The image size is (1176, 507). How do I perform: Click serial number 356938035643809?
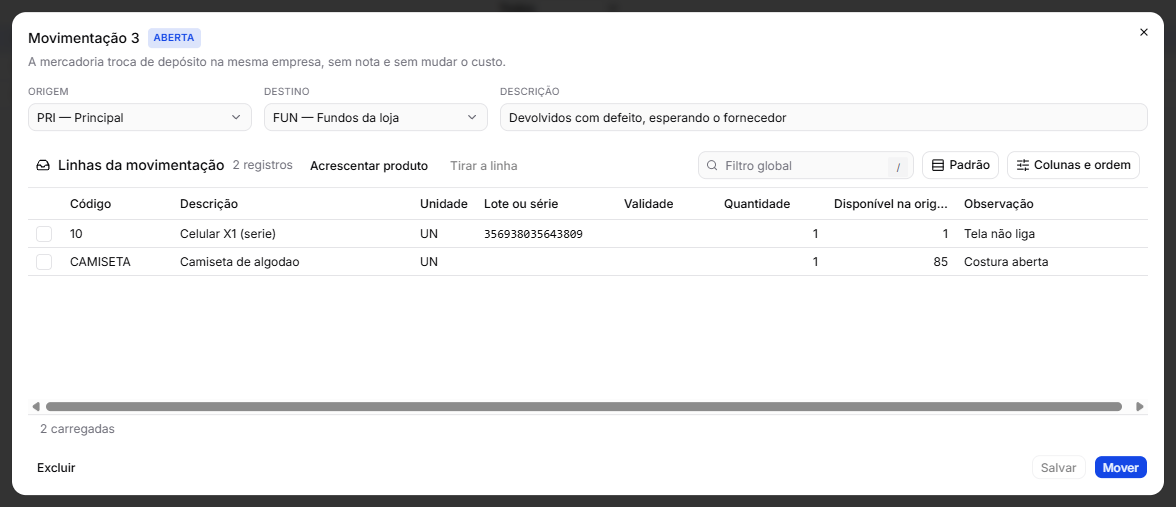click(x=533, y=234)
